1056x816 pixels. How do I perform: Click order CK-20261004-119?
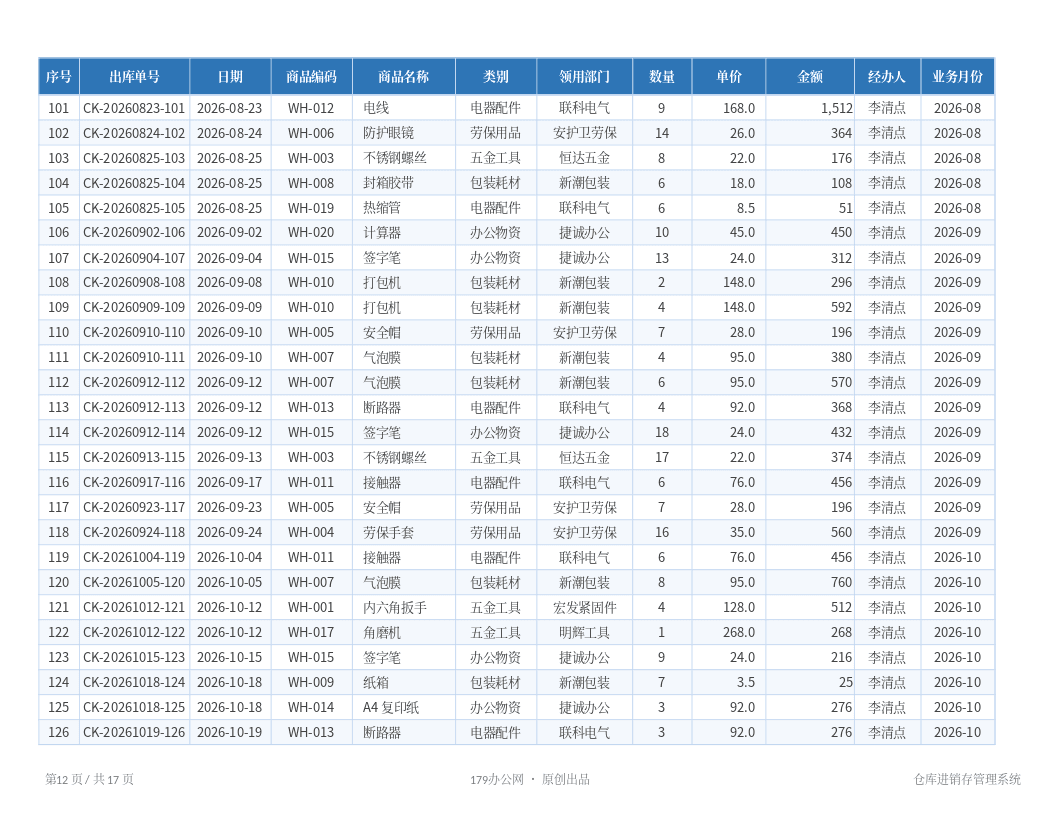pyautogui.click(x=134, y=557)
